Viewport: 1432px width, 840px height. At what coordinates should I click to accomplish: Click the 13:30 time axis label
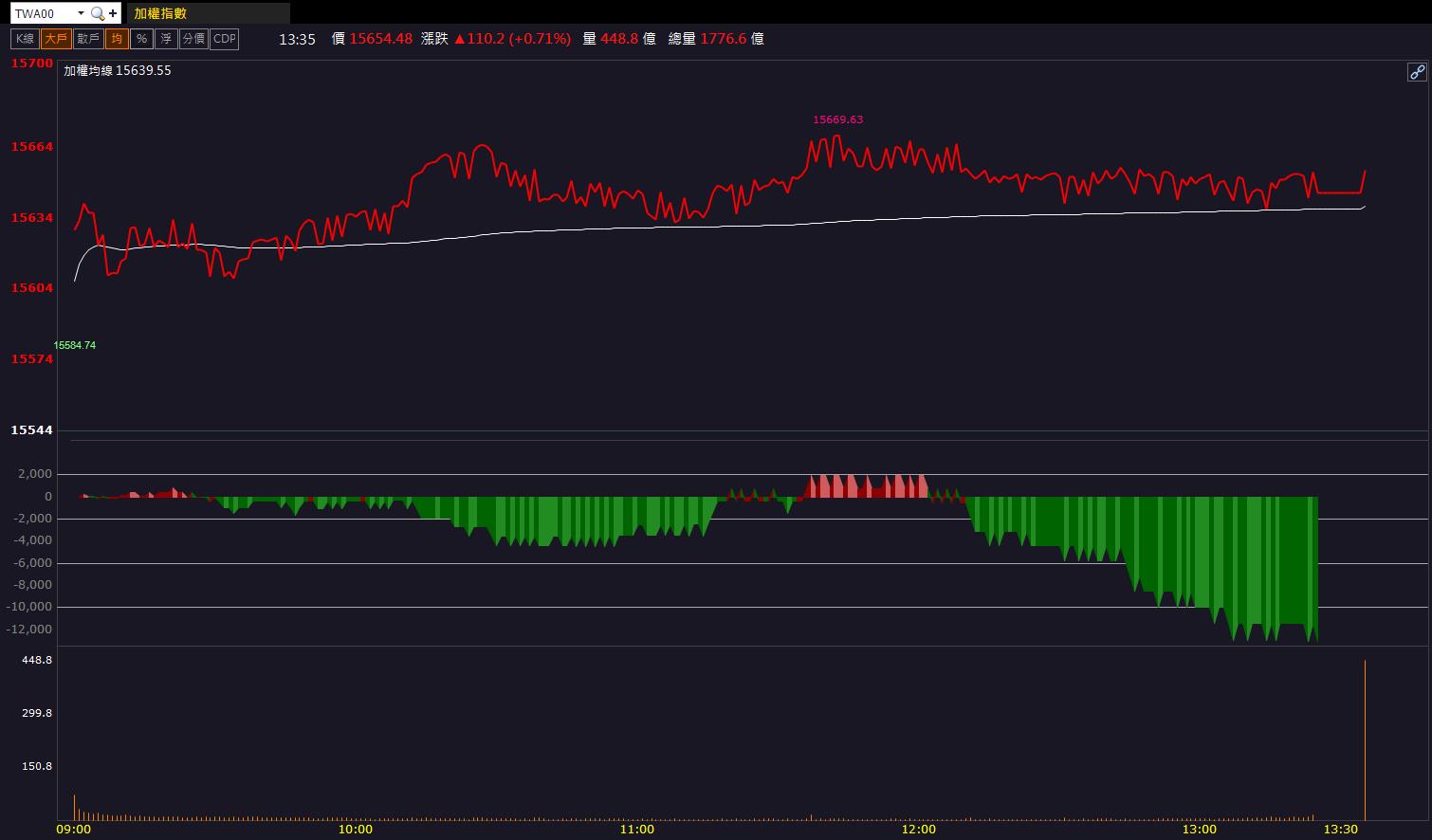[x=1340, y=830]
